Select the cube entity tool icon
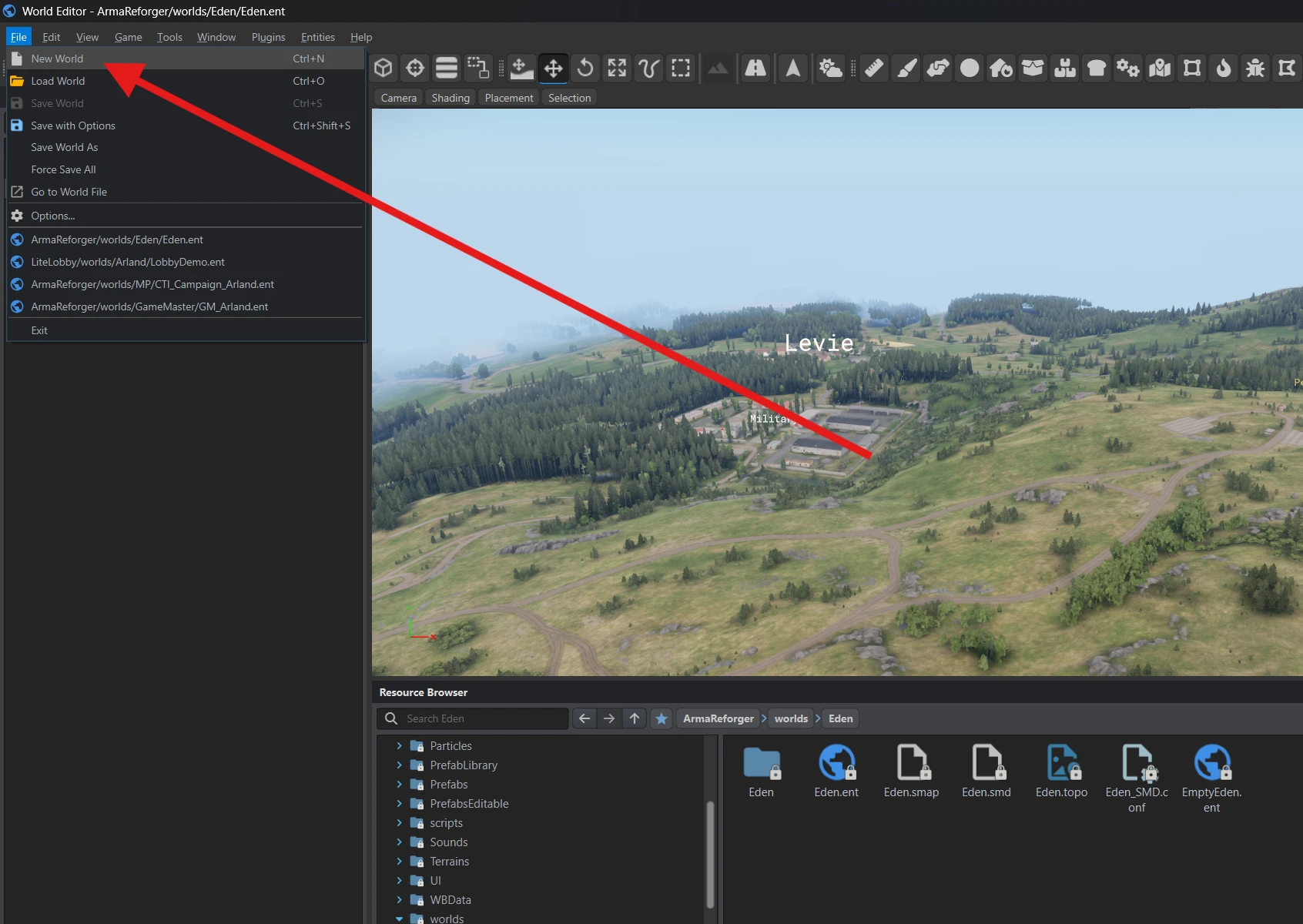Screen dimensions: 1303x924 pyautogui.click(x=384, y=69)
